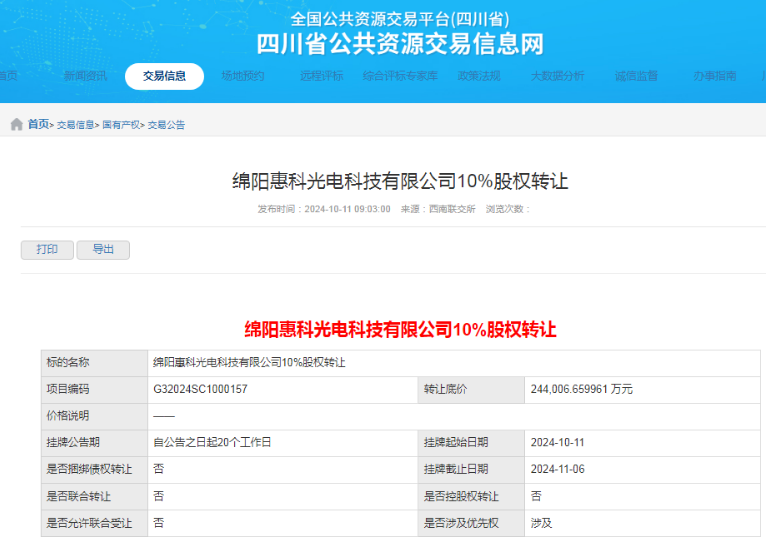Screen dimensions: 767x538
Task: Open 综合评标专家库 menu item
Action: pyautogui.click(x=400, y=76)
